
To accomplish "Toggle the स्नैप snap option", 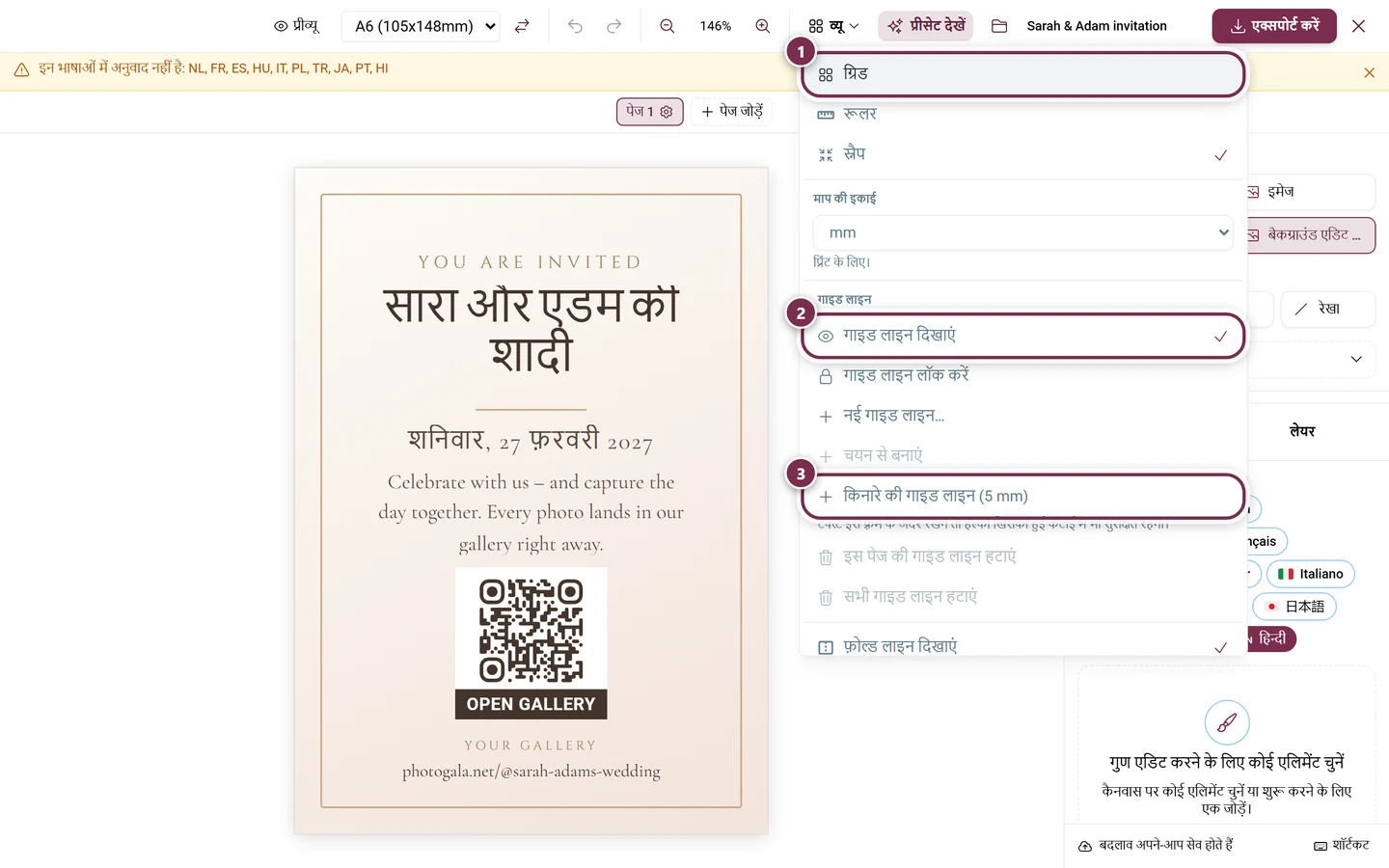I will click(x=1022, y=154).
